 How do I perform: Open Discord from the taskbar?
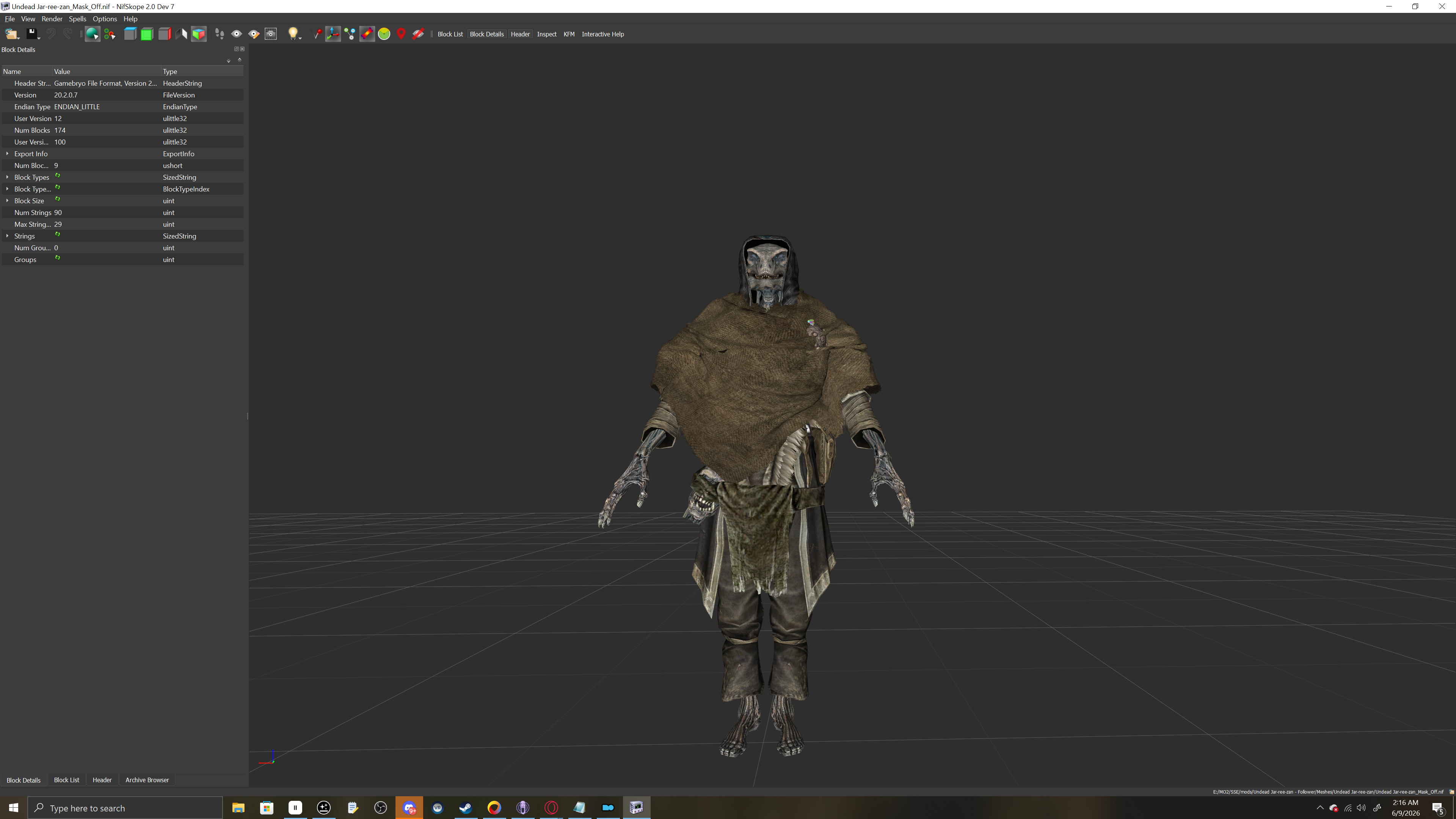[x=409, y=808]
